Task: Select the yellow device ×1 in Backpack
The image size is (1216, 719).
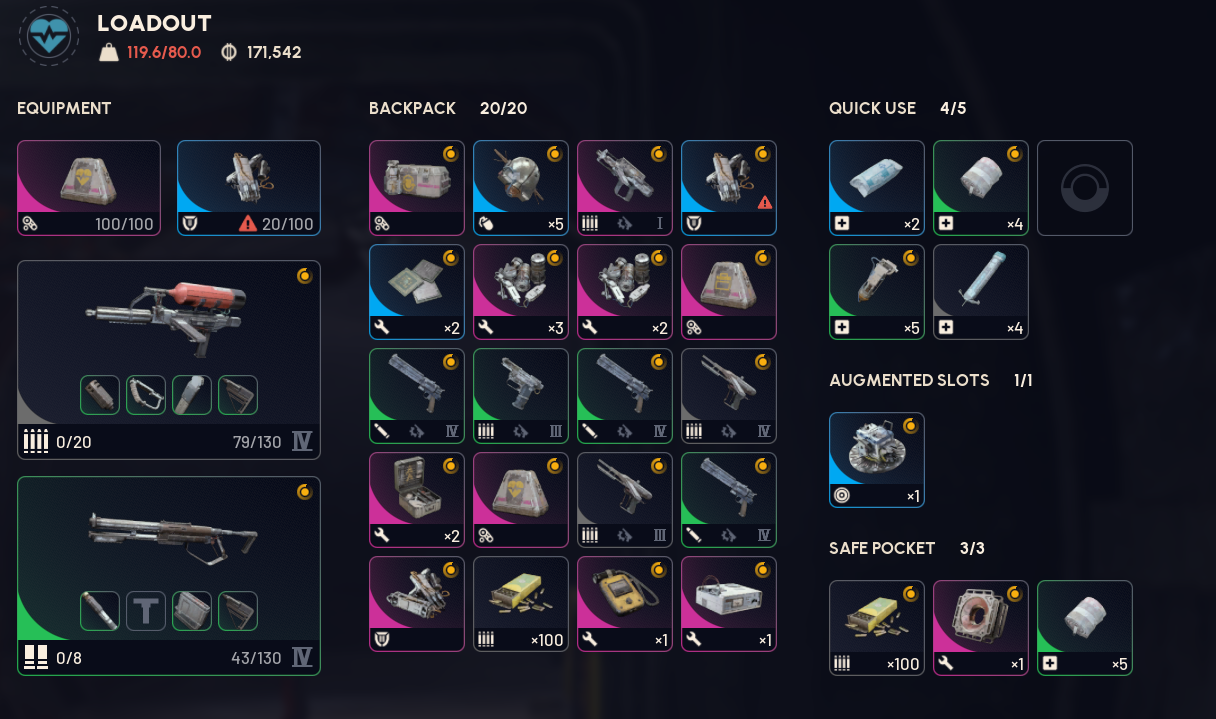Action: click(x=625, y=604)
